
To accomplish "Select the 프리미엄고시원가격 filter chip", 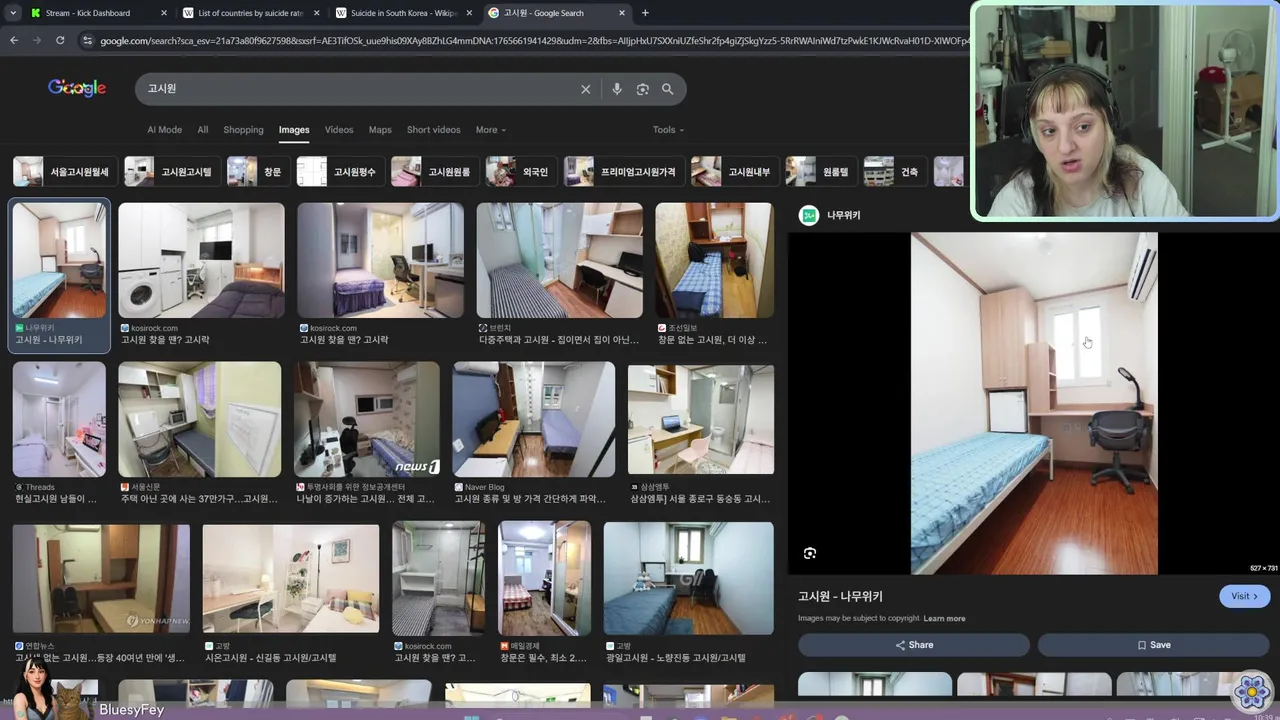I will tap(622, 172).
